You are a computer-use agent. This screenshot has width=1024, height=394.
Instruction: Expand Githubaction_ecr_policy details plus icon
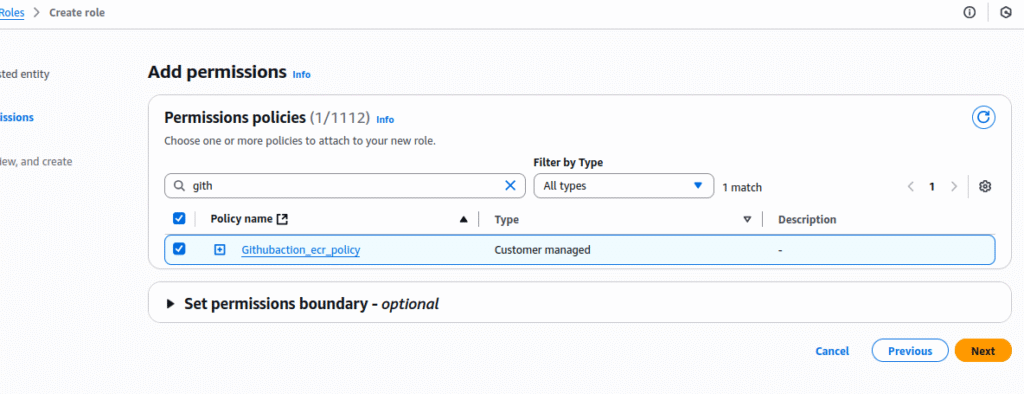pos(220,250)
